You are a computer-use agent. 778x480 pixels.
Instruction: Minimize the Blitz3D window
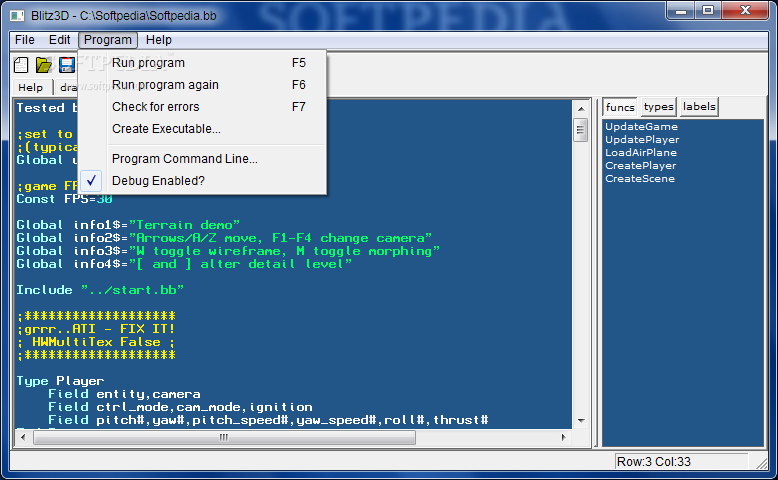(681, 10)
